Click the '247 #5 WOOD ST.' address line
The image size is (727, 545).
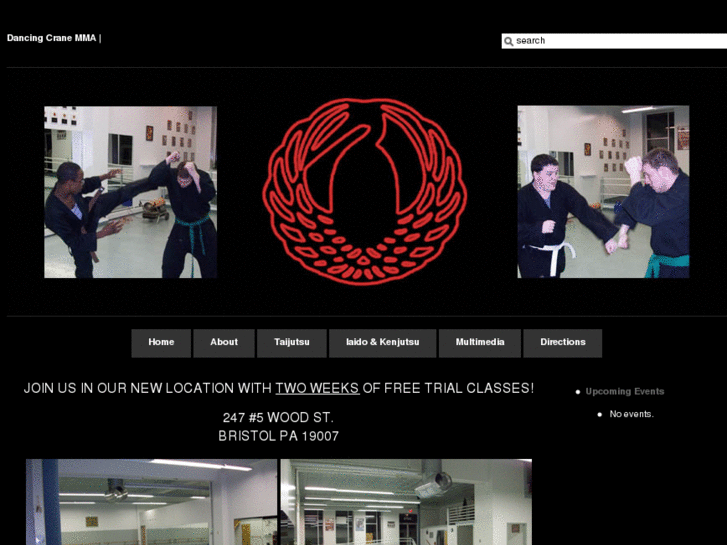pyautogui.click(x=278, y=417)
